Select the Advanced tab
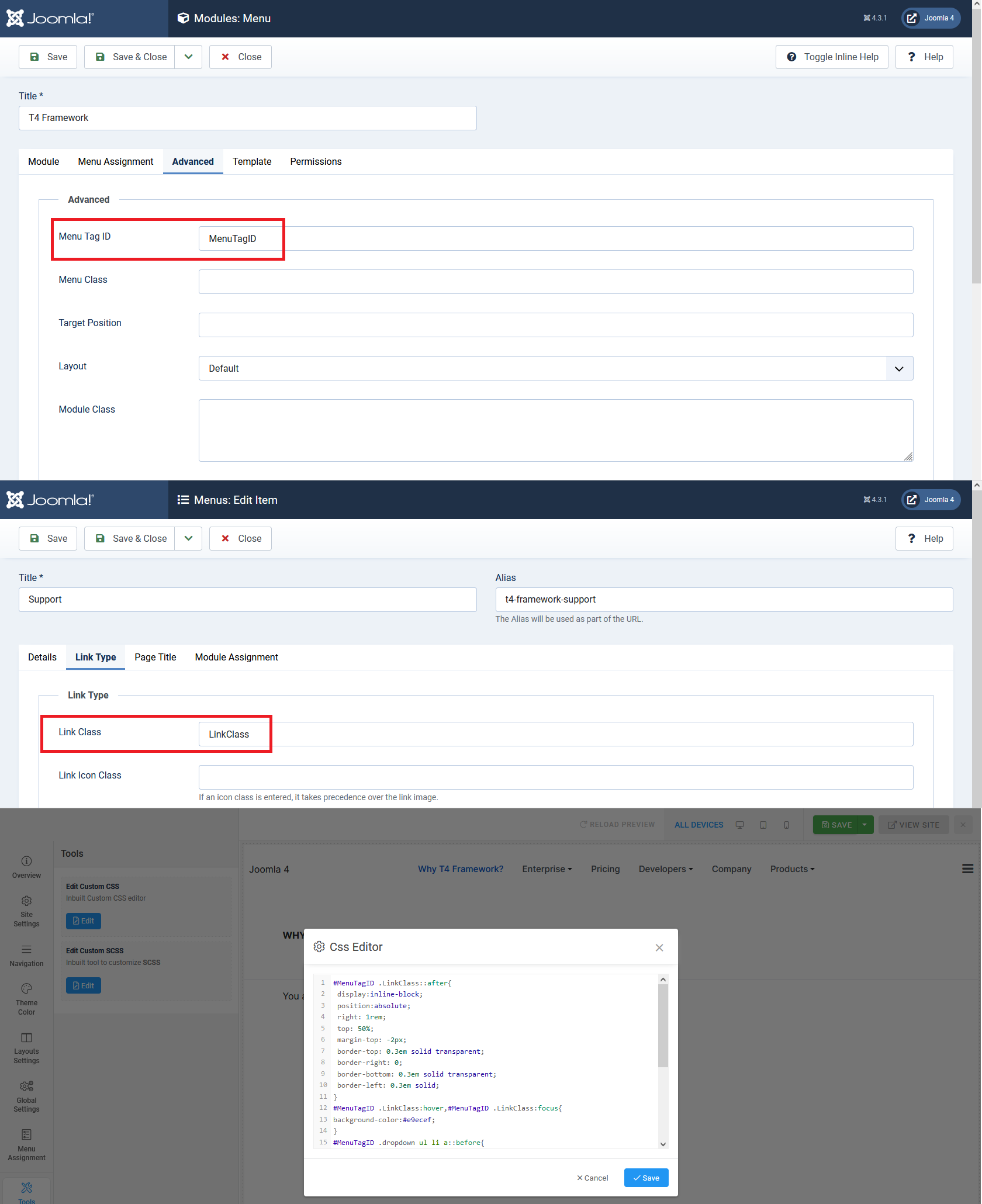 point(193,161)
